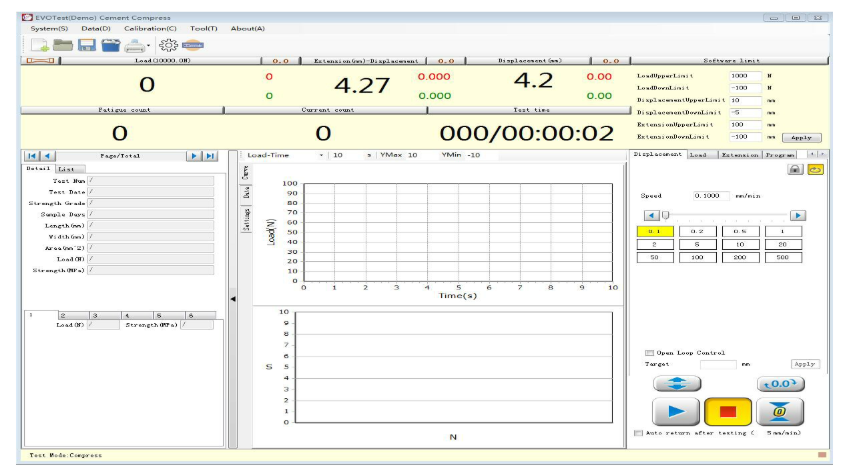The width and height of the screenshot is (842, 467).
Task: Jump to the last test page
Action: [x=210, y=156]
